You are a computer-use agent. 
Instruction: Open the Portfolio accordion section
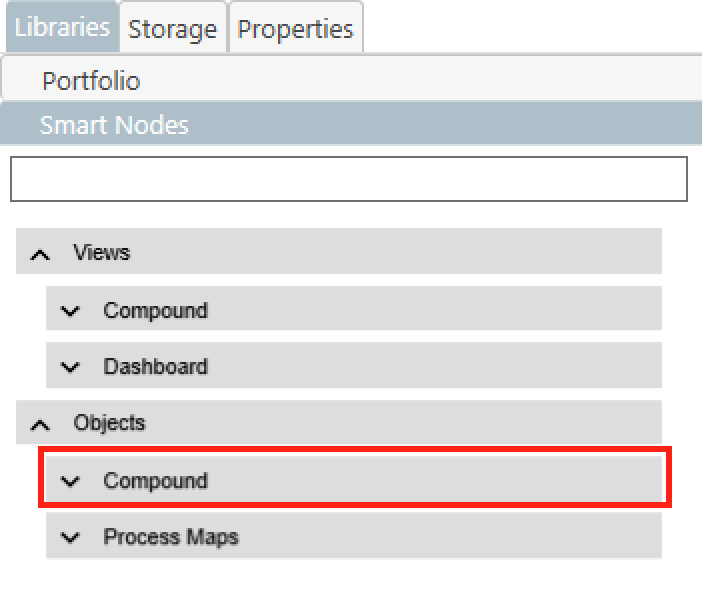[91, 81]
